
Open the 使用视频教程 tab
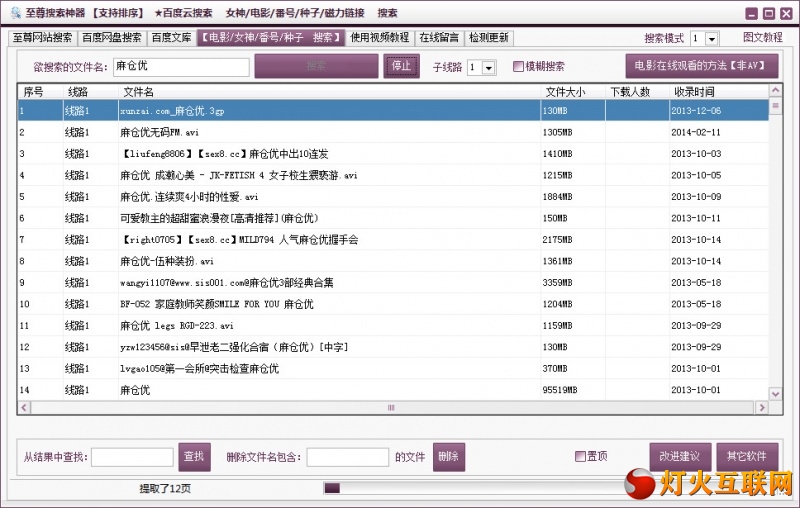click(x=380, y=38)
